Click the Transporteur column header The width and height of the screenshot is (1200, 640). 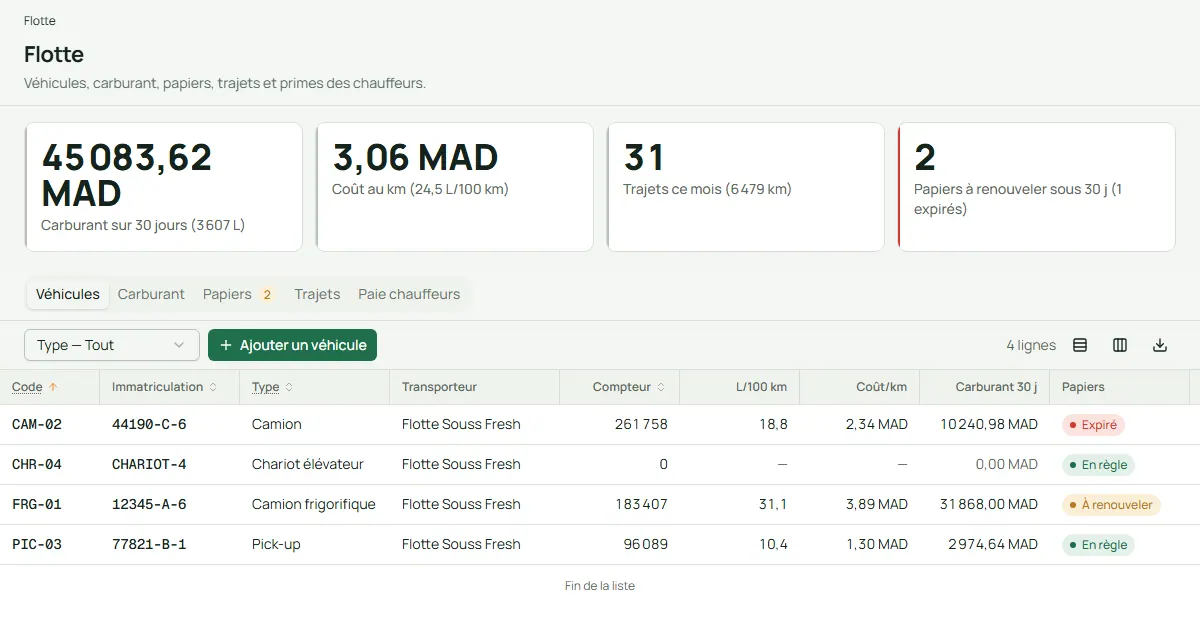tap(439, 387)
